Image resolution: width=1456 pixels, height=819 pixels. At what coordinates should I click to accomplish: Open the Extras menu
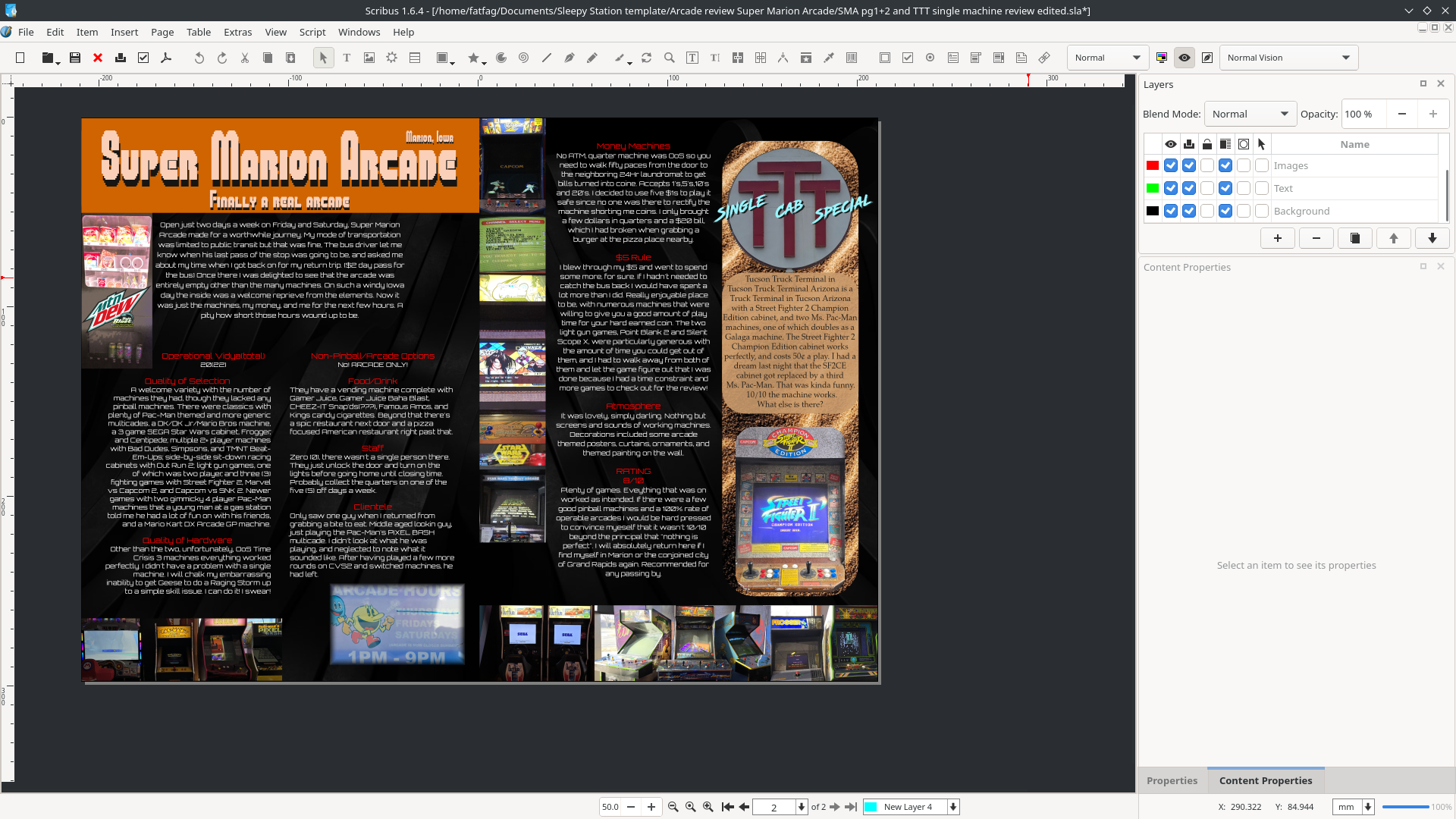pos(237,32)
